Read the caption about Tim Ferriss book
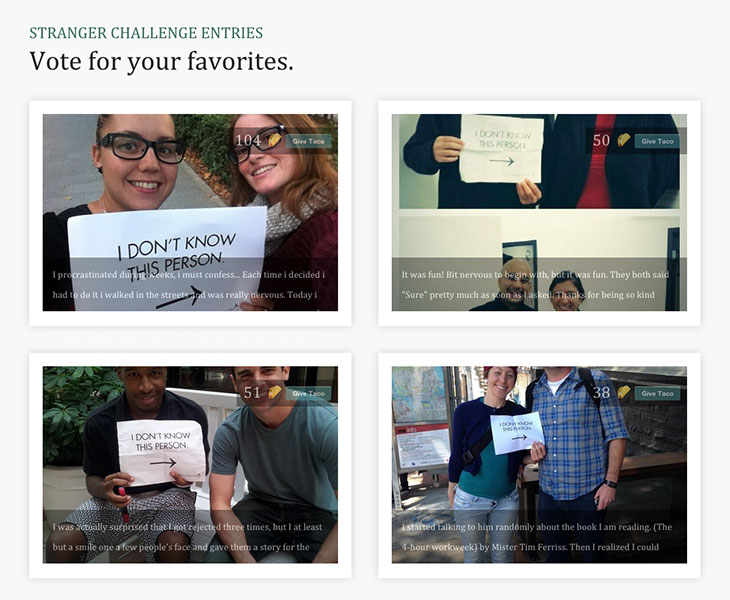The width and height of the screenshot is (730, 600). pyautogui.click(x=536, y=537)
